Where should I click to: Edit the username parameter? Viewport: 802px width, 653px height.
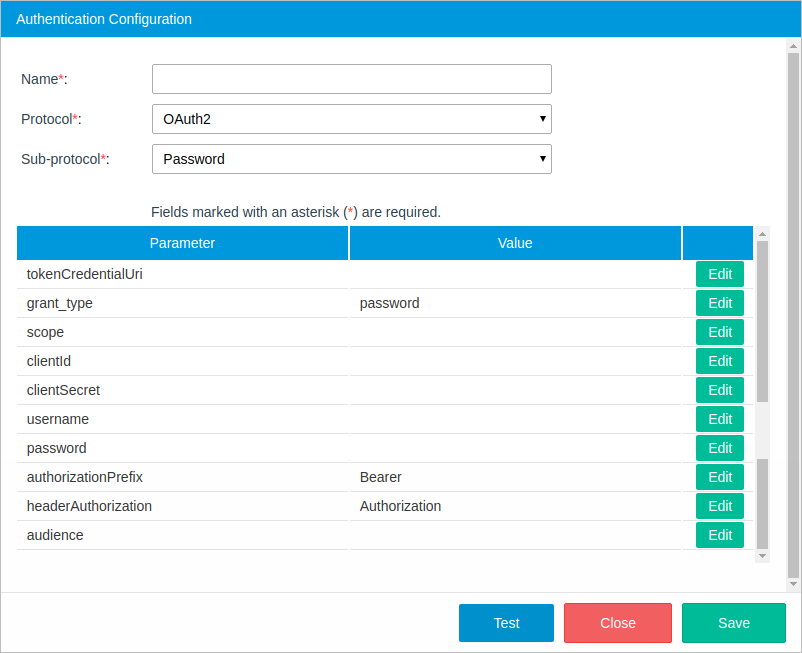pyautogui.click(x=719, y=419)
